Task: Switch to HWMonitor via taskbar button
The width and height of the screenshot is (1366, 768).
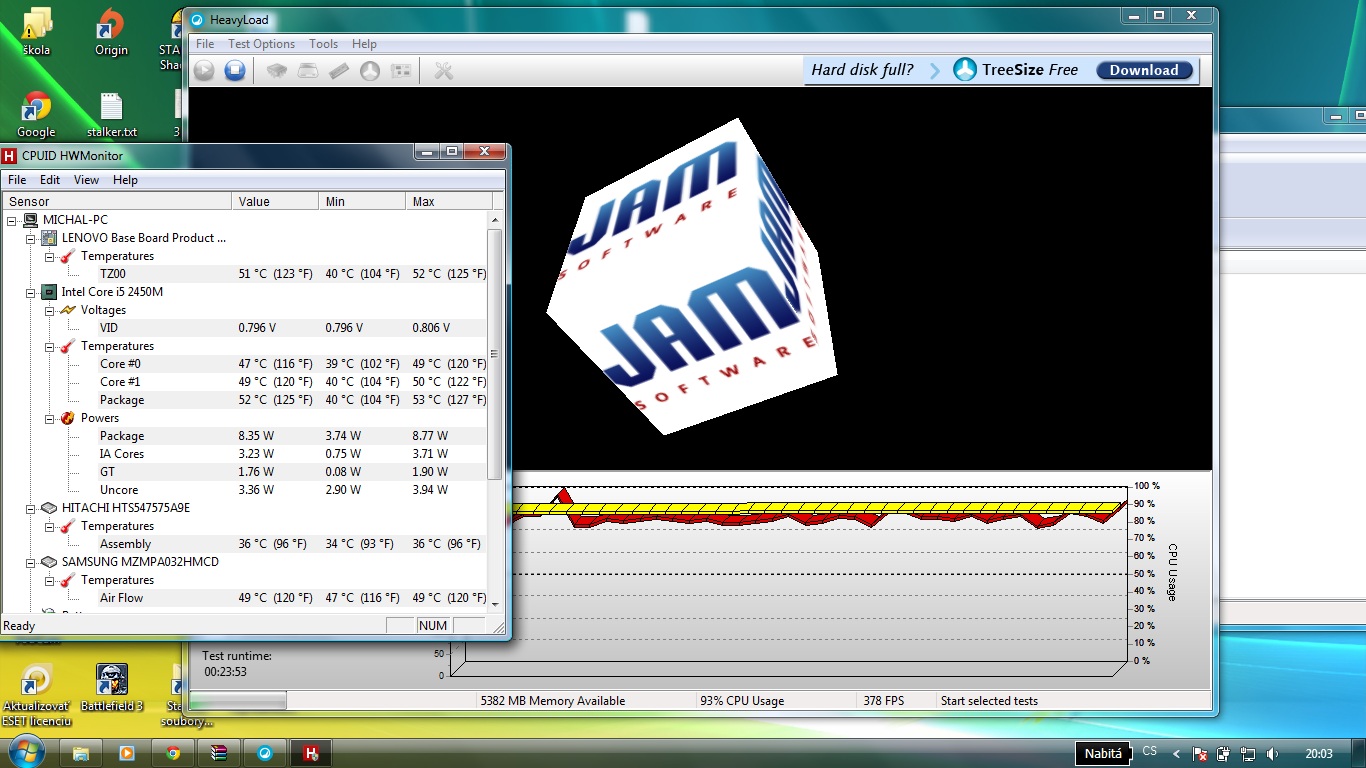Action: click(311, 753)
